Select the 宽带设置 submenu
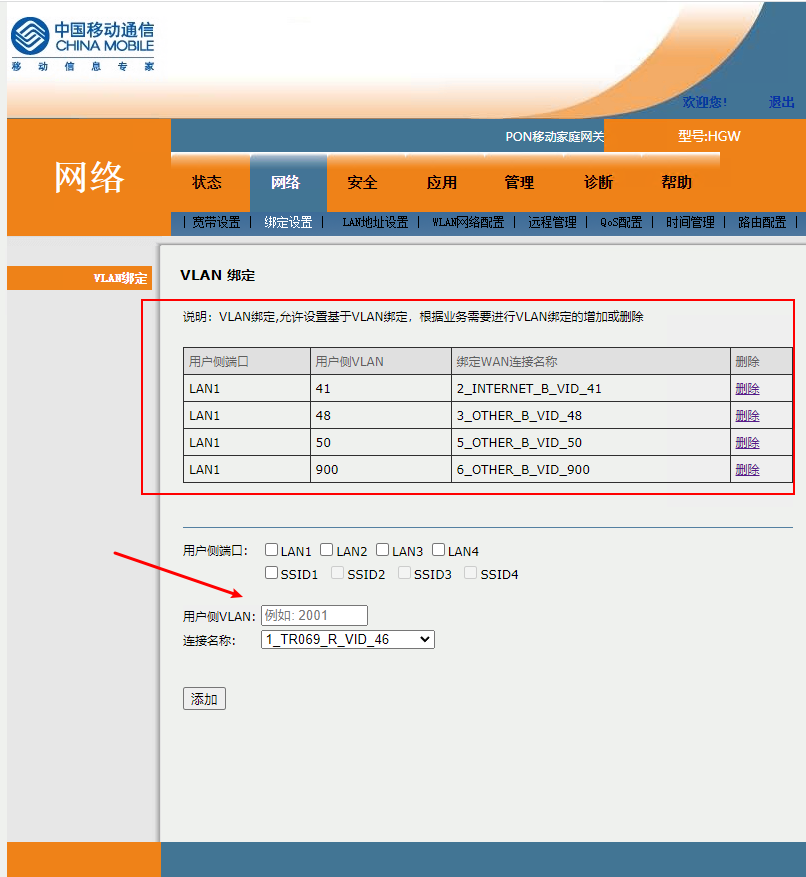This screenshot has height=877, width=806. tap(216, 222)
